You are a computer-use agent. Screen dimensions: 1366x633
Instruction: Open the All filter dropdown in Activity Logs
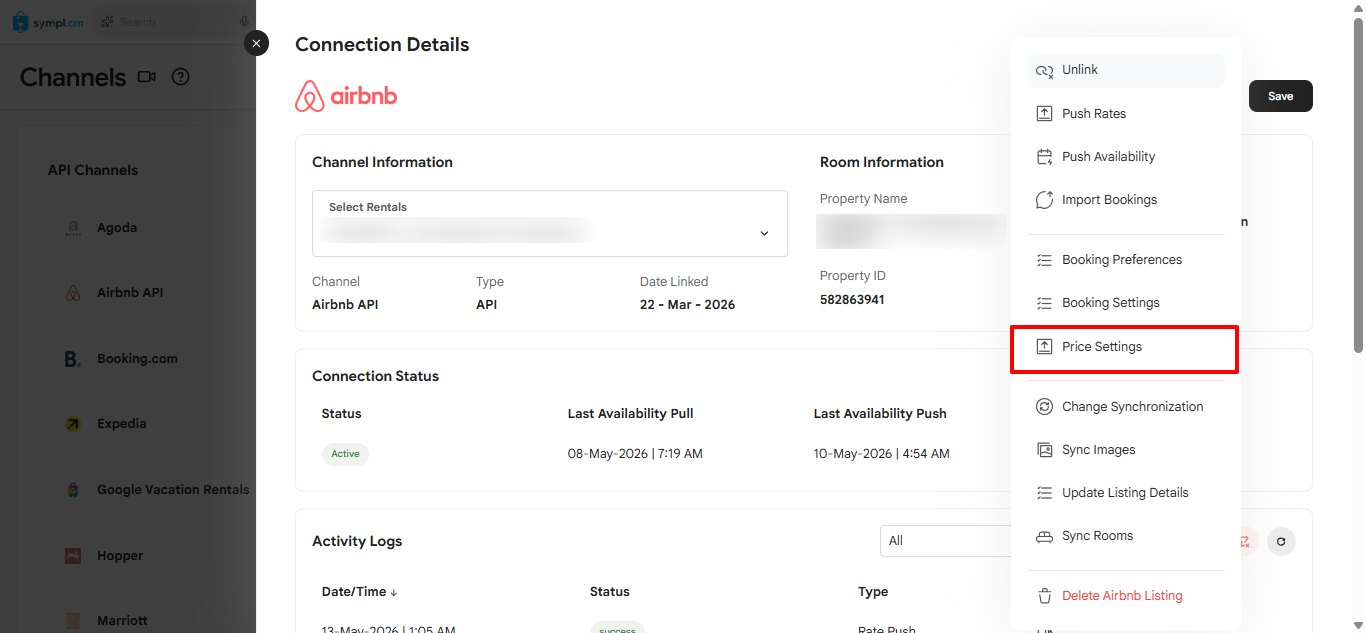click(945, 541)
